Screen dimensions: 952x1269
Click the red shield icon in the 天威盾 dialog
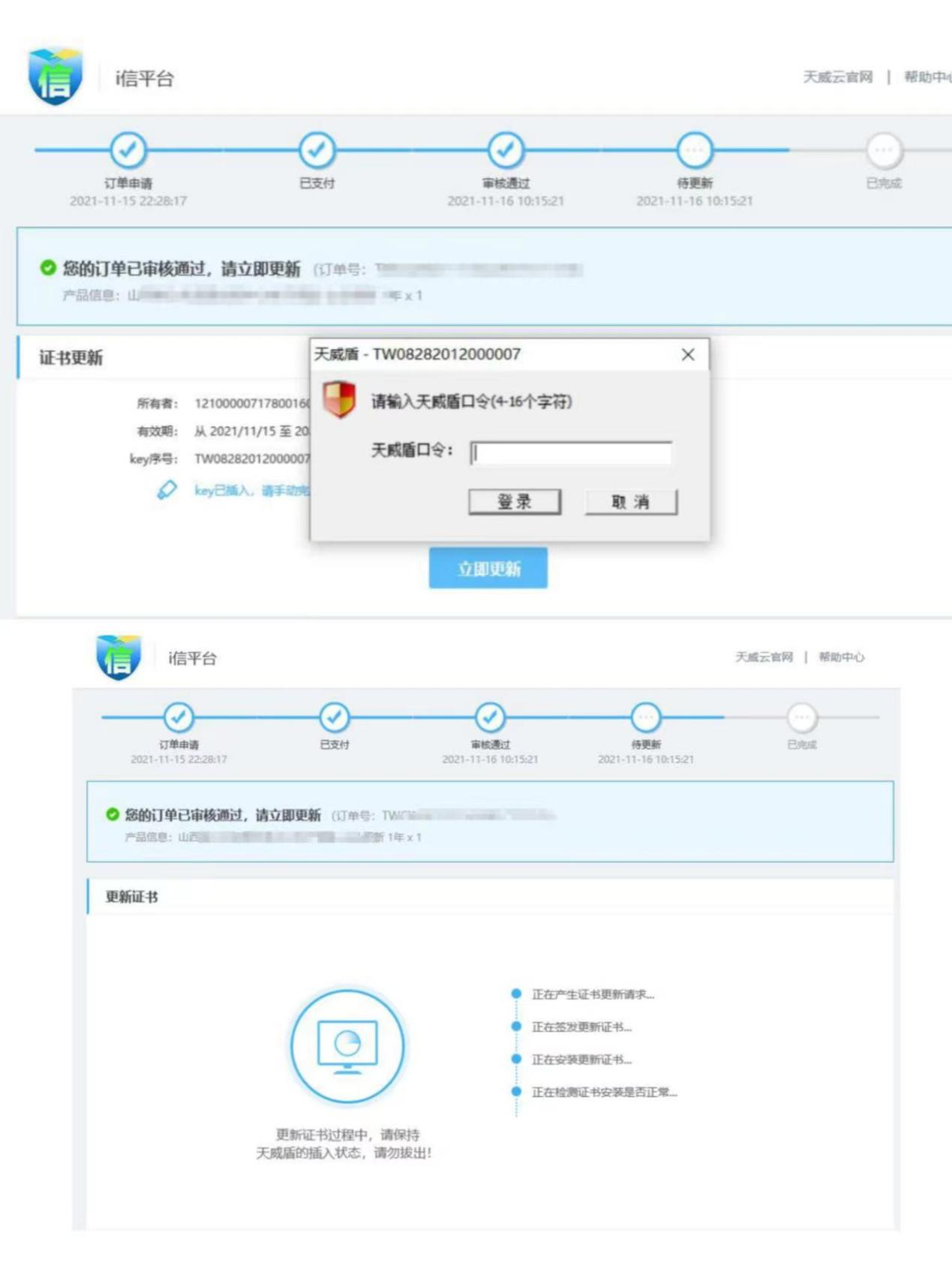[x=338, y=399]
